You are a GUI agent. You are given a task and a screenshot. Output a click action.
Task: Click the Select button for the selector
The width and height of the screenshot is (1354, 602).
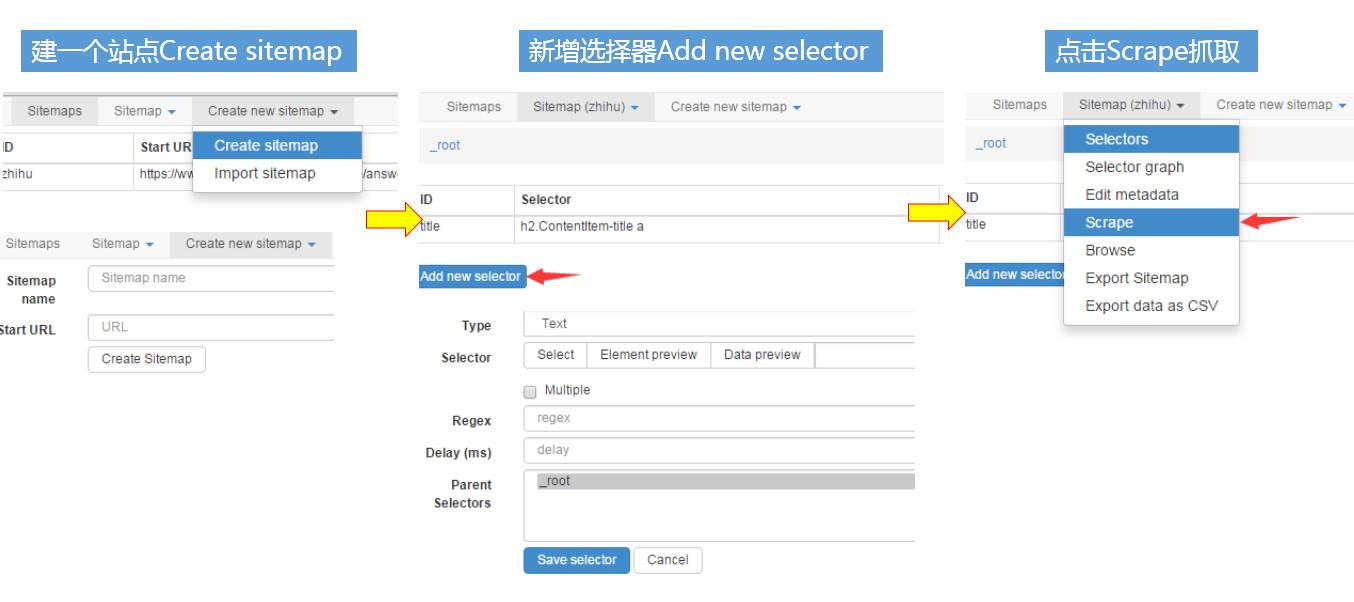(555, 355)
